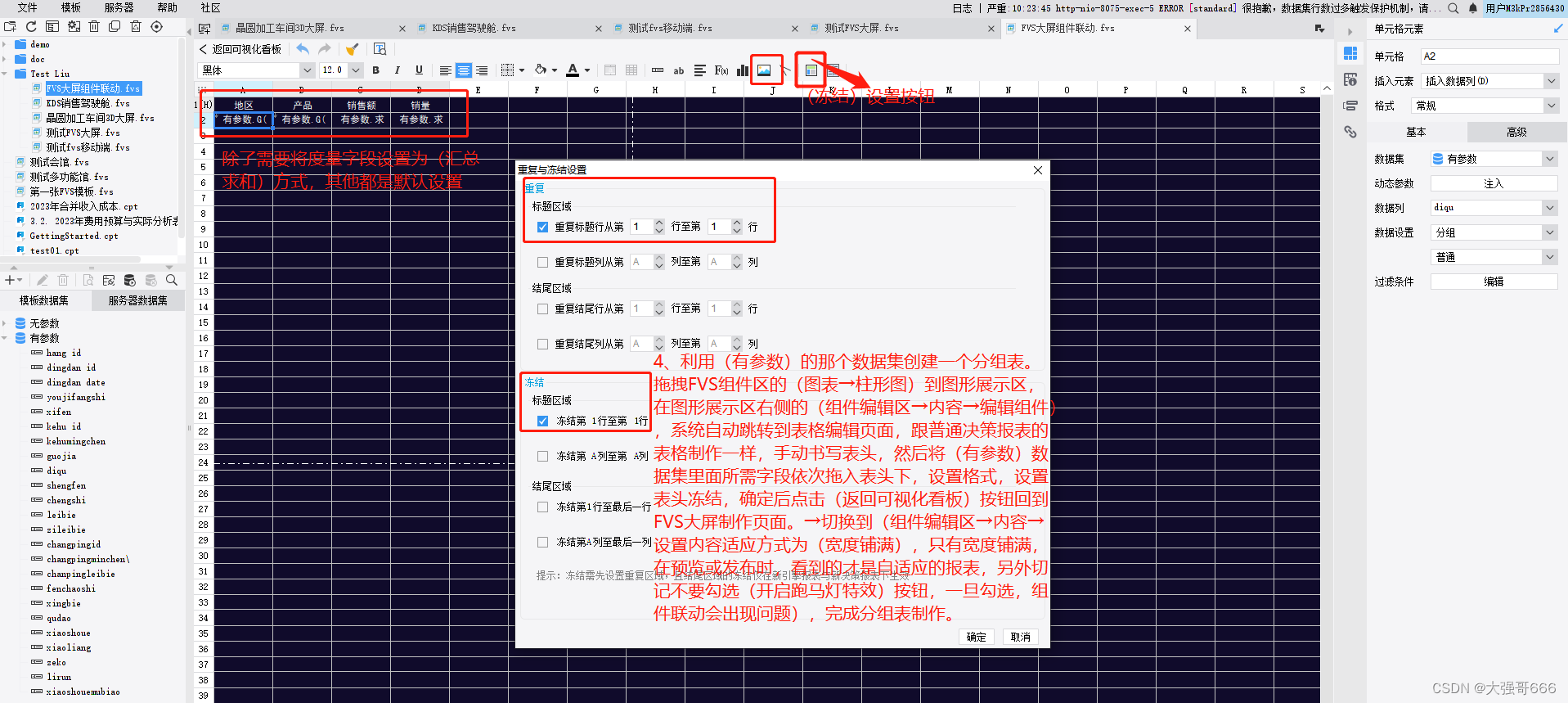This screenshot has height=703, width=1568.
Task: Check freeze column A to last column checkbox
Action: click(x=543, y=542)
